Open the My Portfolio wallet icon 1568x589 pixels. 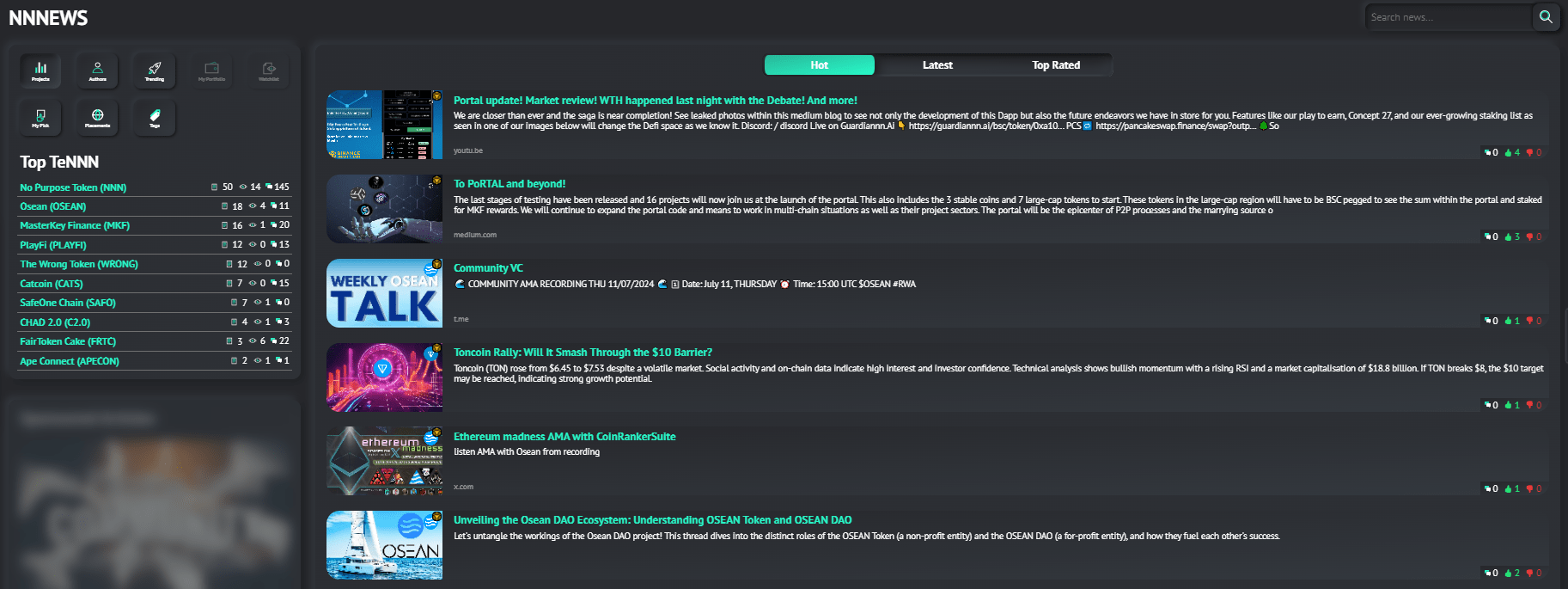tap(211, 70)
